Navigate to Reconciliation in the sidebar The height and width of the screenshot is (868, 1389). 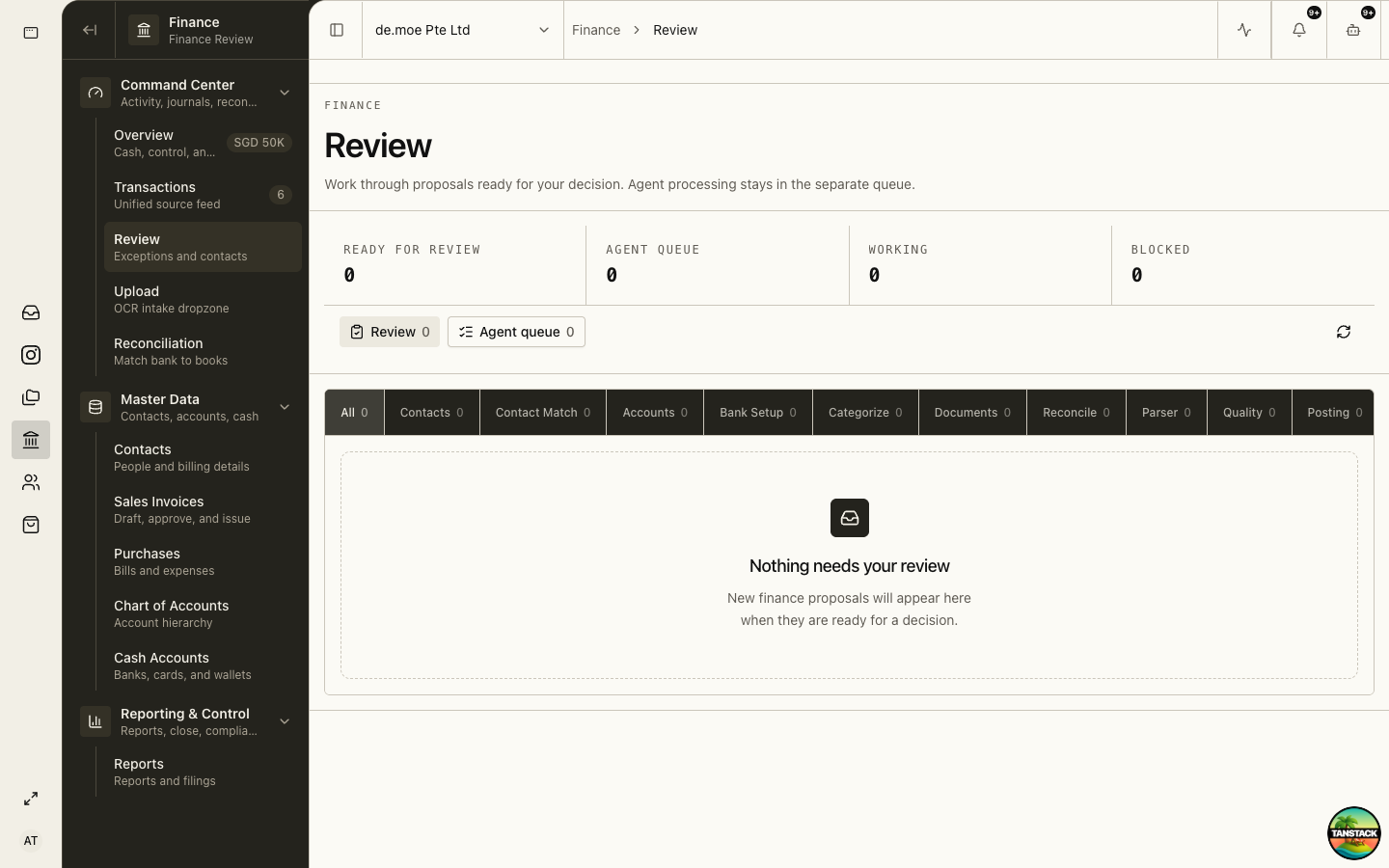[203, 351]
